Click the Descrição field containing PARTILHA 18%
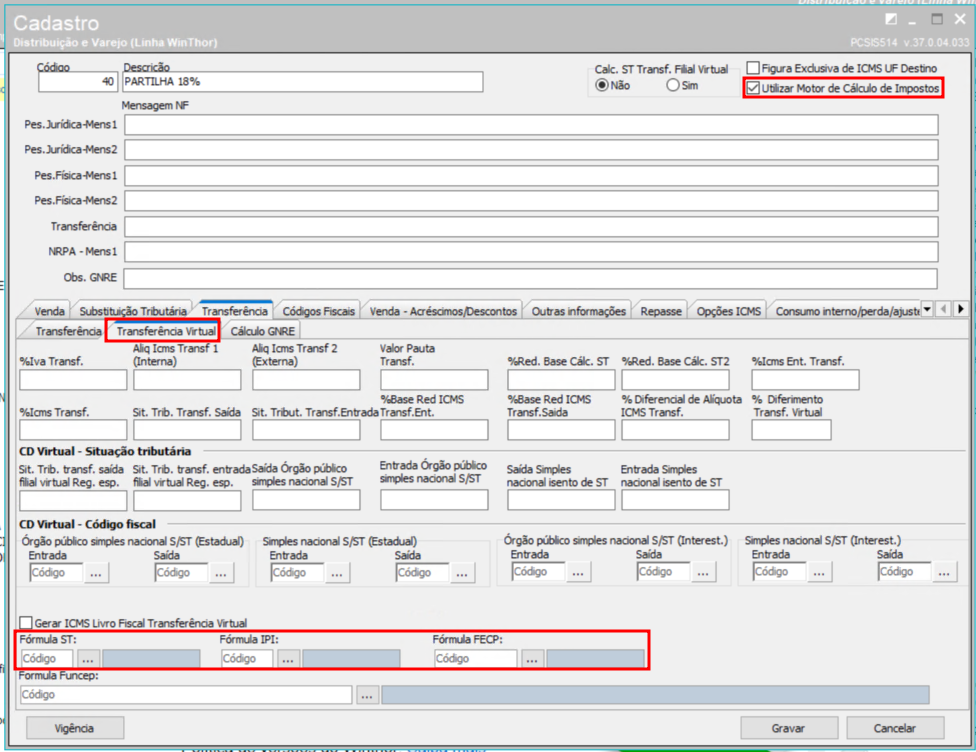This screenshot has height=752, width=976. point(303,82)
